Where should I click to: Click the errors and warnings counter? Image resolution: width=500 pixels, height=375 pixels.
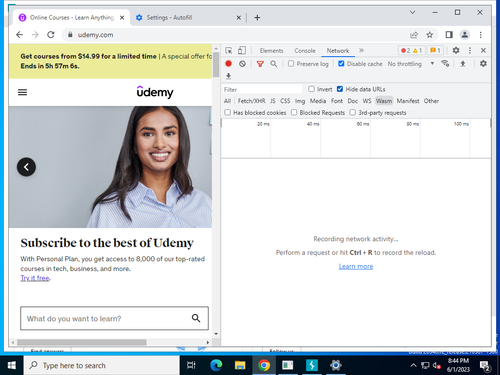coord(412,51)
